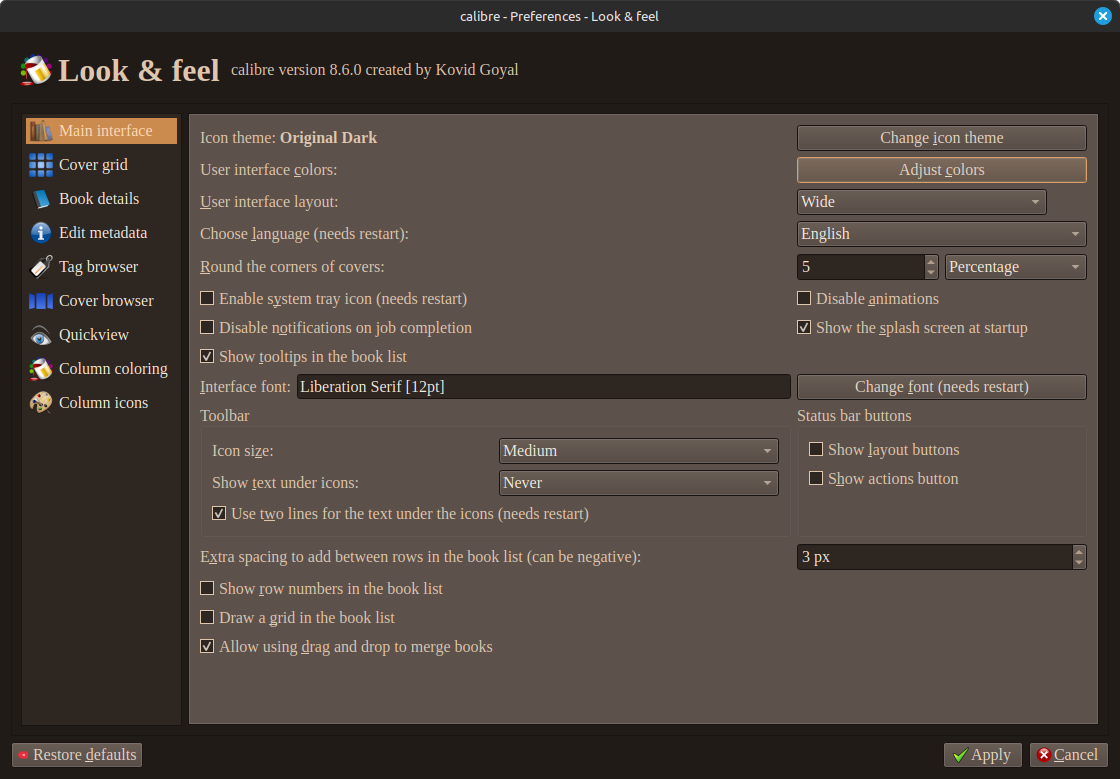Click the green checkmark on Apply
1120x779 pixels.
click(961, 755)
